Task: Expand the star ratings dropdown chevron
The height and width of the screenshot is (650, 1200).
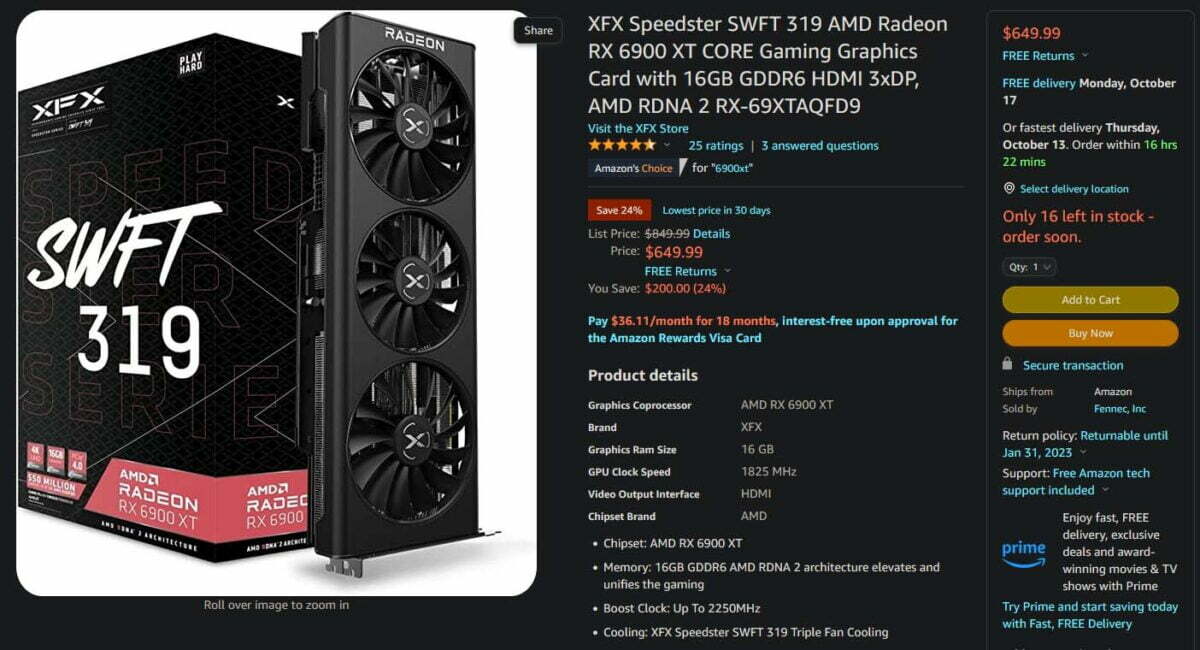Action: point(667,146)
